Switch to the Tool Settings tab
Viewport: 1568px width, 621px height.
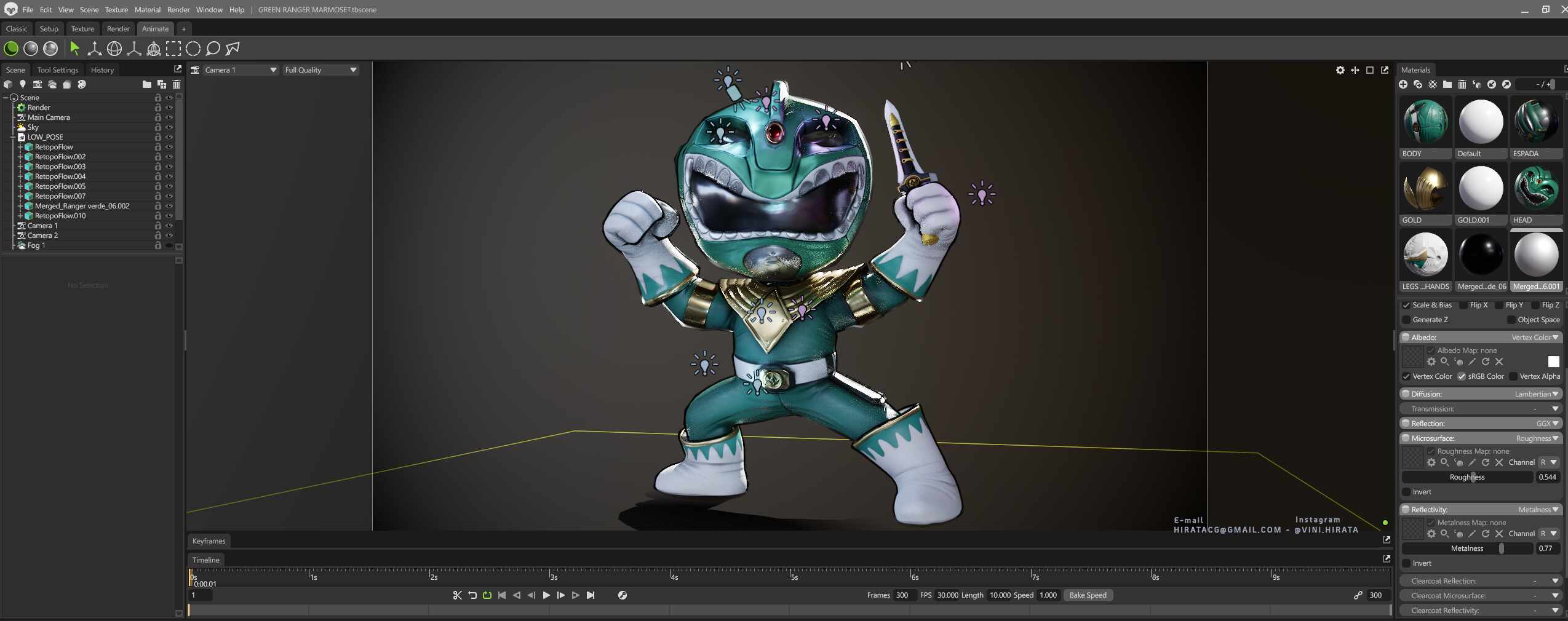(x=58, y=70)
